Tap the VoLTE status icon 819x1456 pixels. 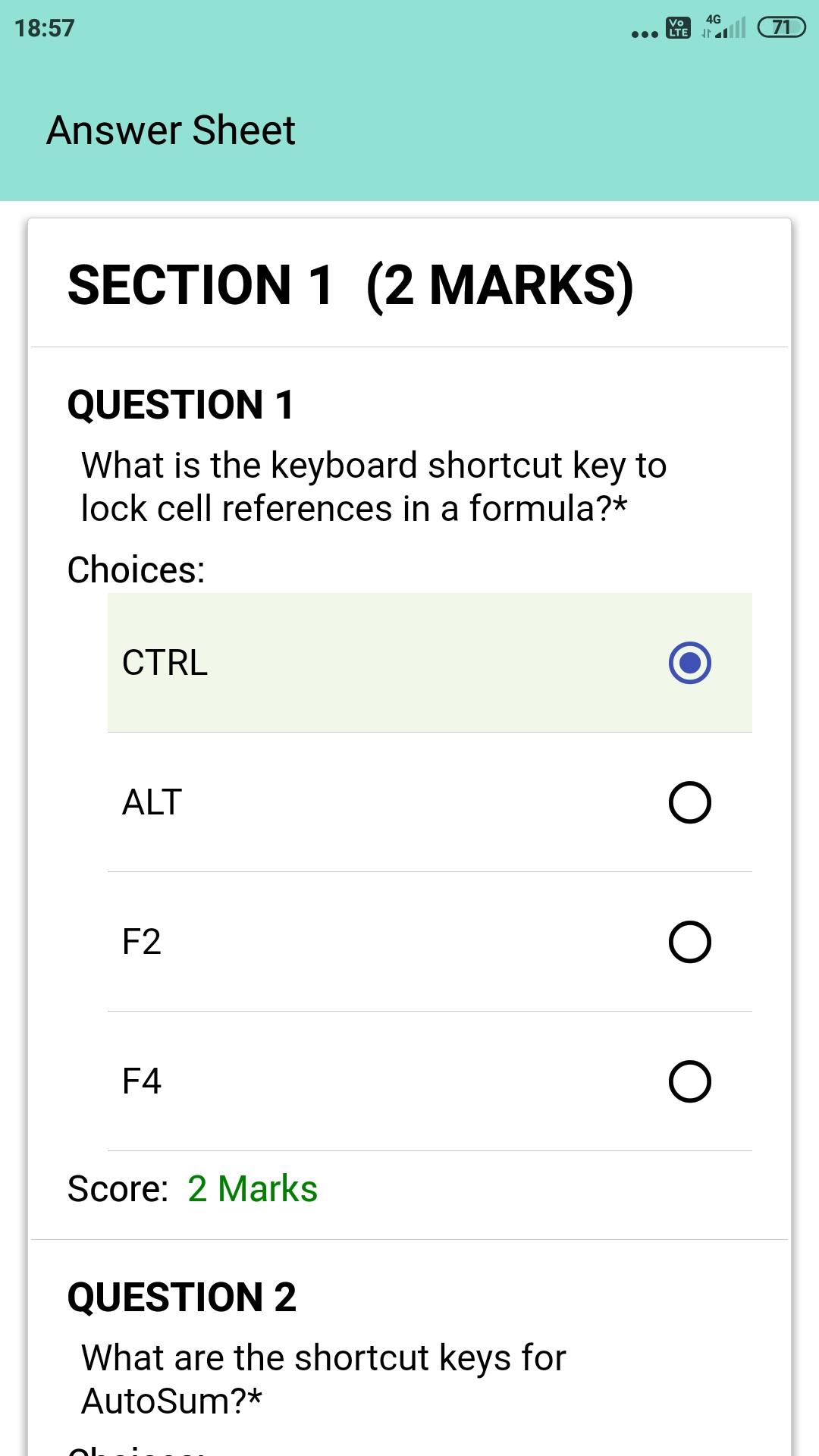(x=678, y=28)
